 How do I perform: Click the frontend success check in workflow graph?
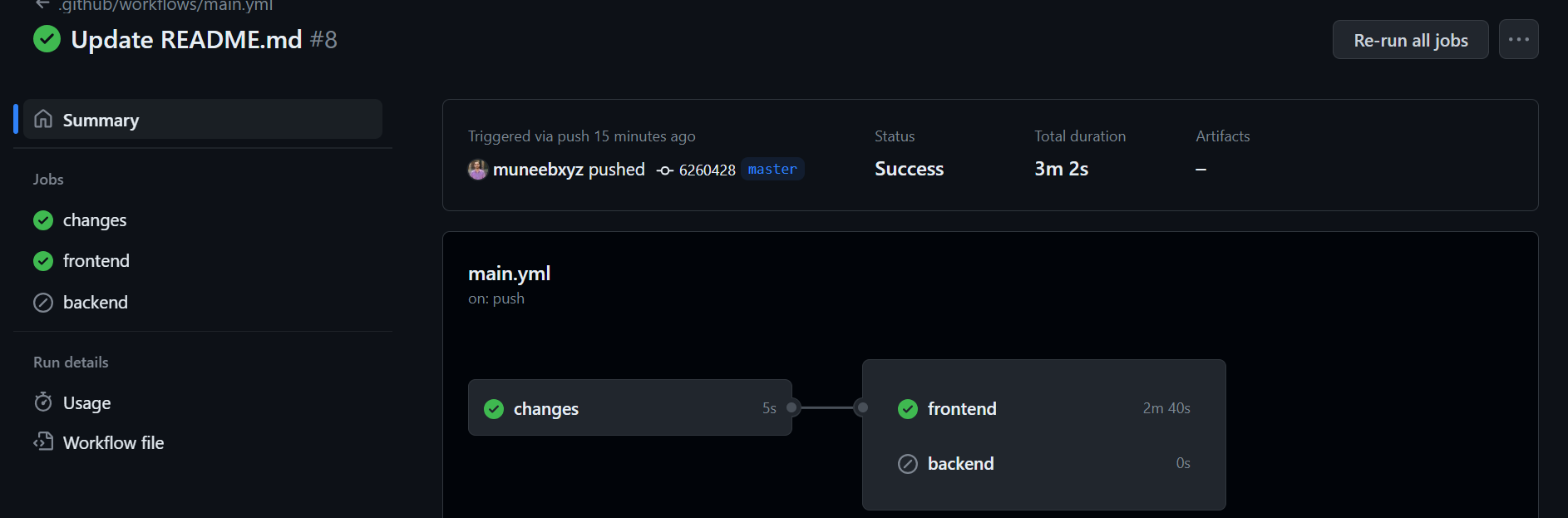pyautogui.click(x=907, y=408)
